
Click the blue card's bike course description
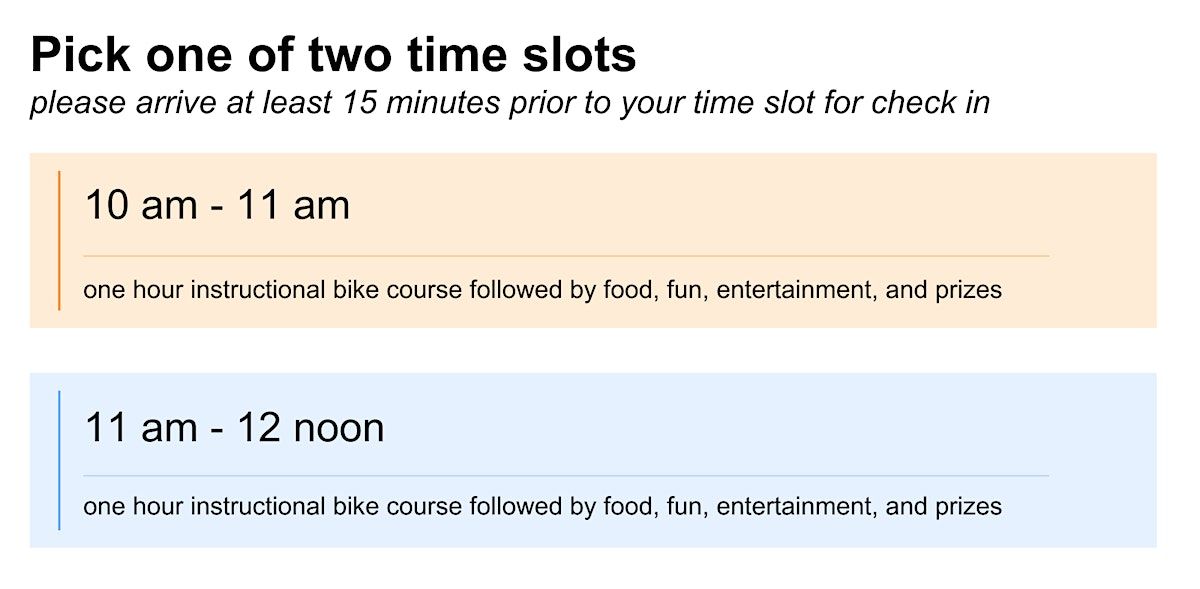tap(542, 506)
